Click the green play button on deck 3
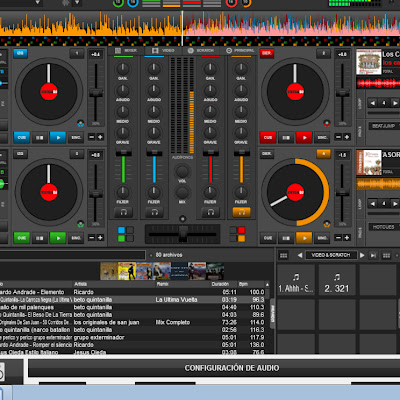Viewport: 400px width, 400px height. [x=58, y=238]
